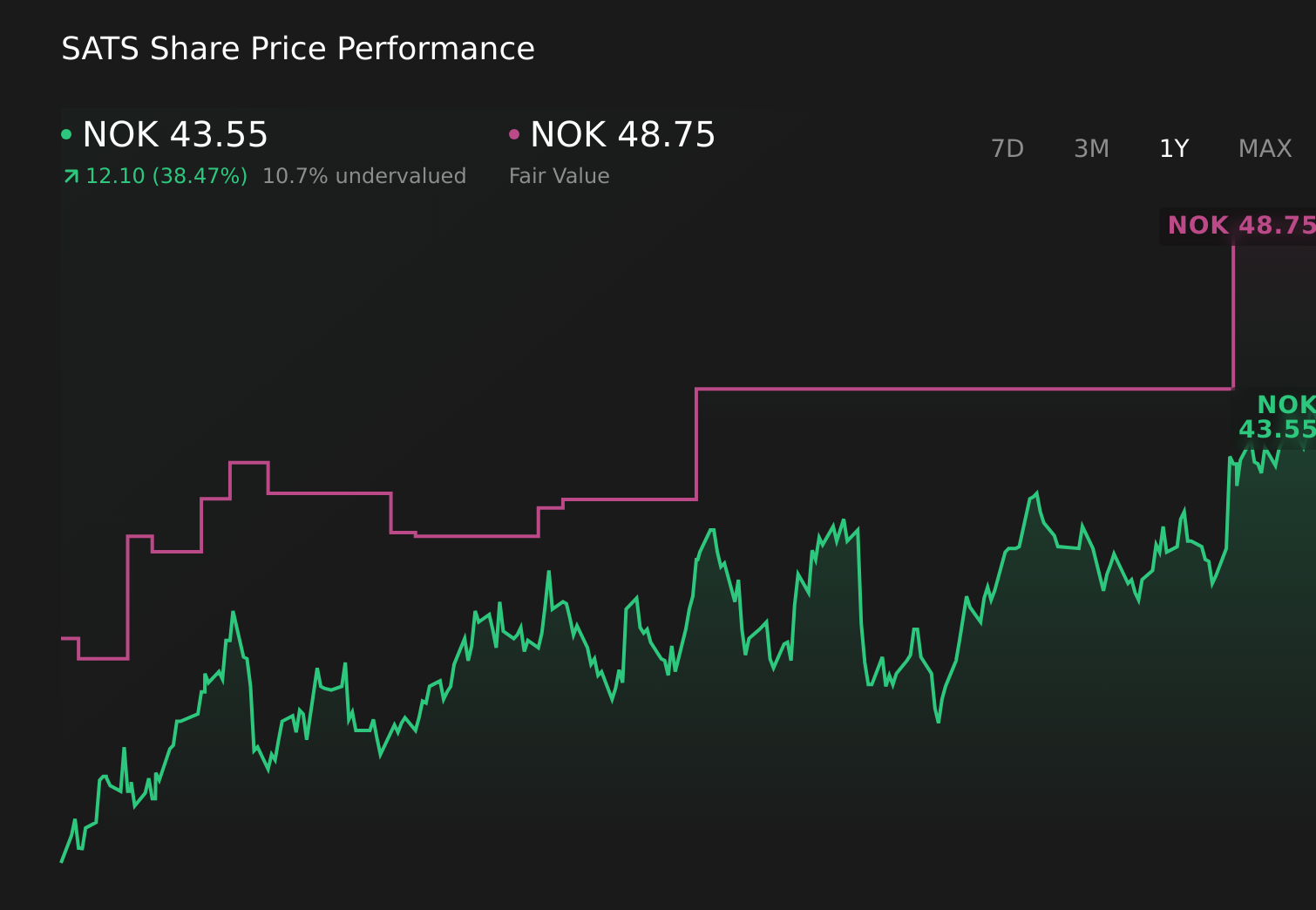This screenshot has width=1316, height=910.
Task: Show the MAX time range
Action: (x=1265, y=149)
